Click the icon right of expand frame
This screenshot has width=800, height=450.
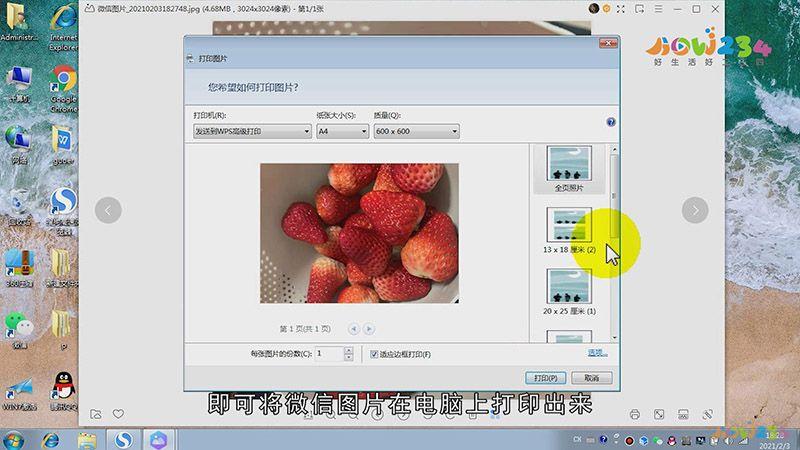(x=683, y=414)
